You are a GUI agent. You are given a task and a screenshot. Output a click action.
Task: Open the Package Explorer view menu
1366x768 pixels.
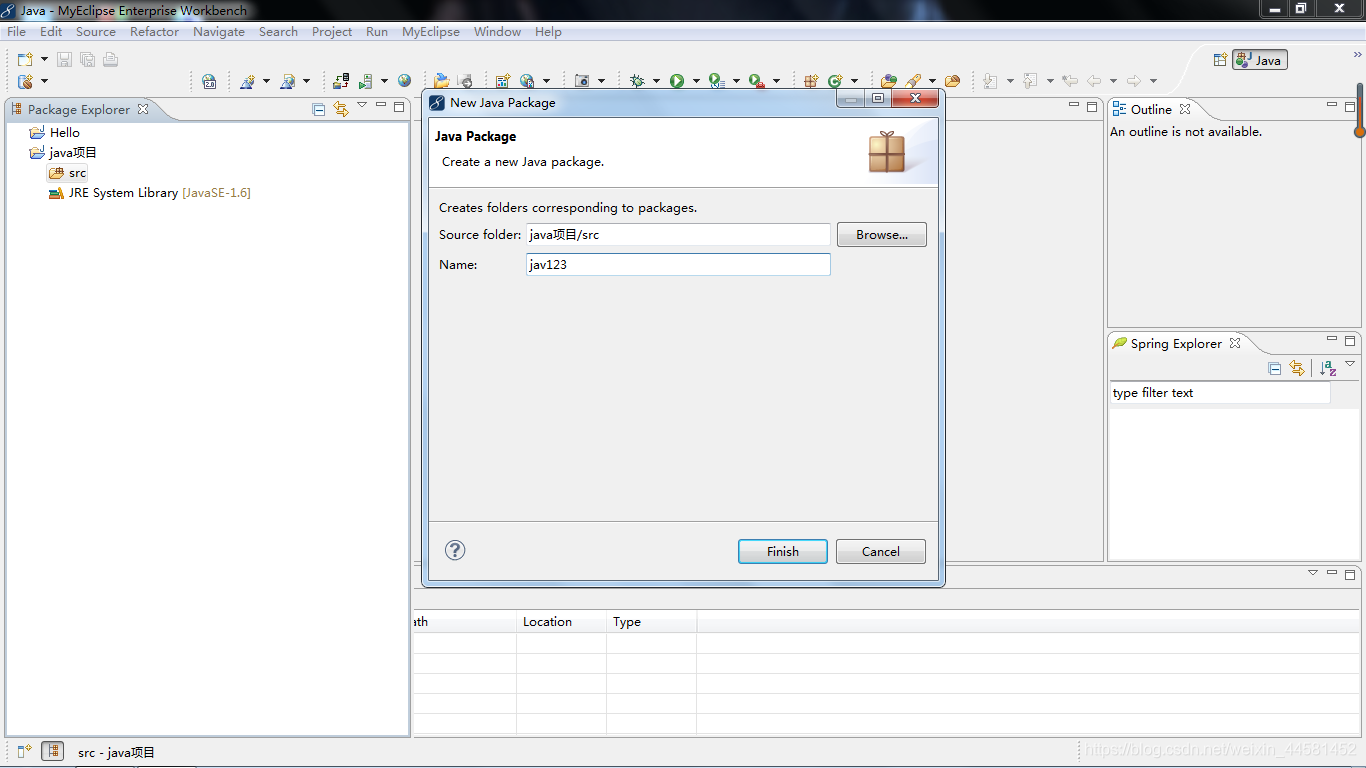click(x=362, y=105)
